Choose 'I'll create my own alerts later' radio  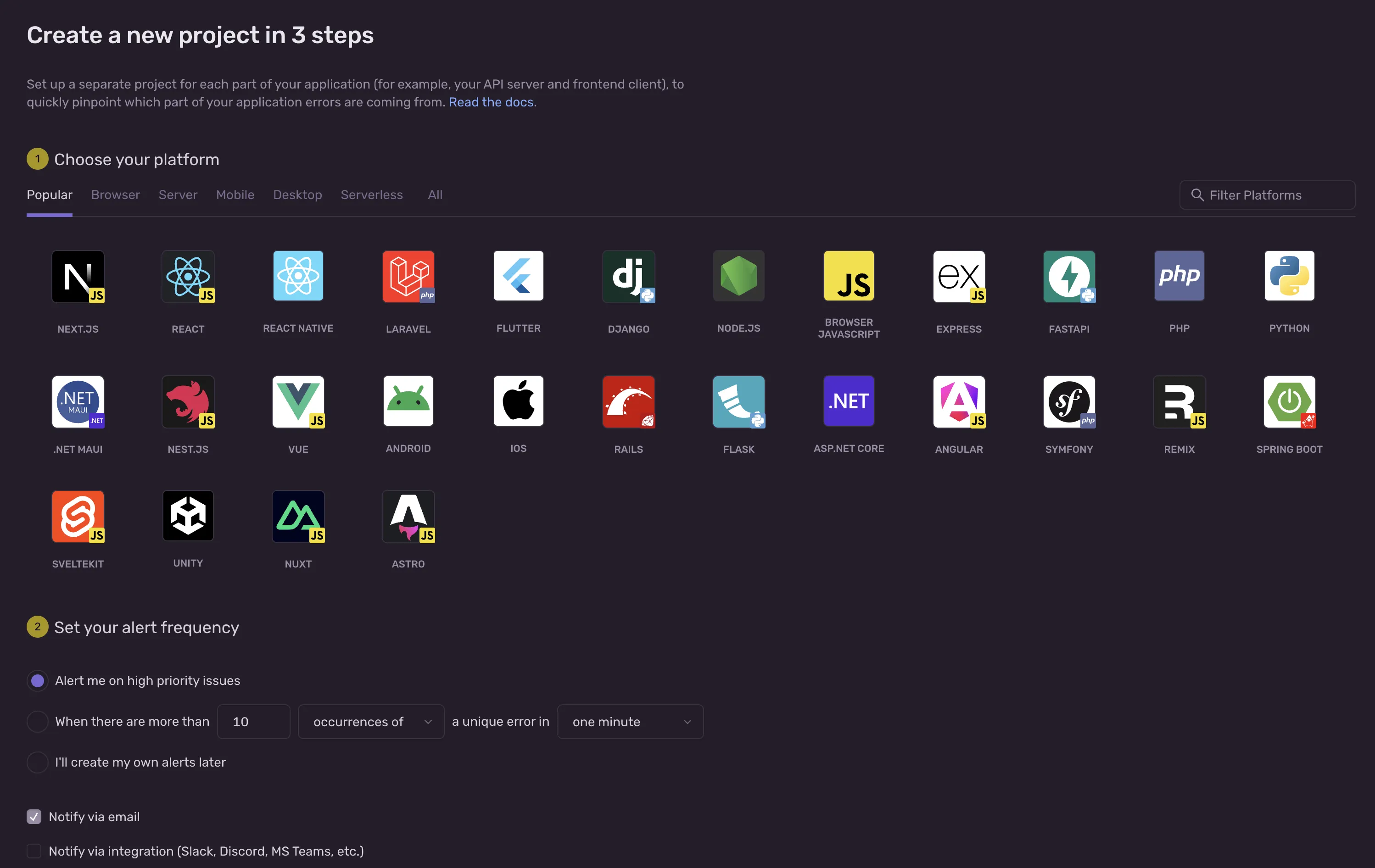click(38, 762)
